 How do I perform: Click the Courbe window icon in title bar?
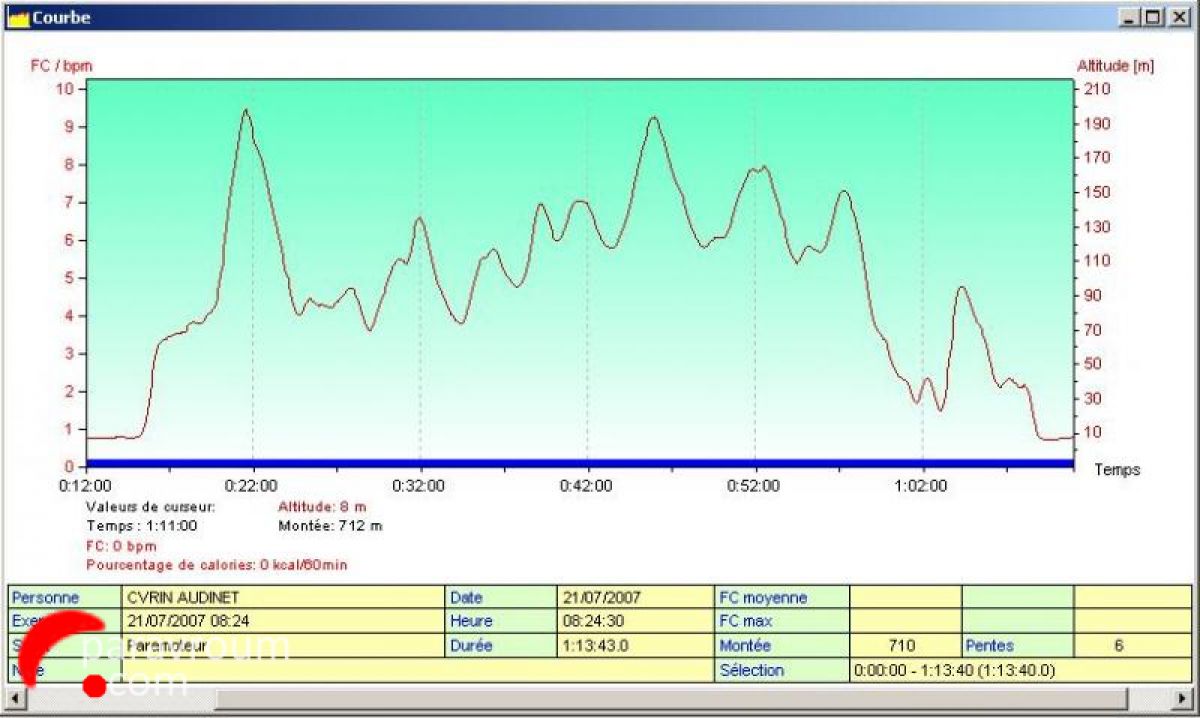pos(17,17)
